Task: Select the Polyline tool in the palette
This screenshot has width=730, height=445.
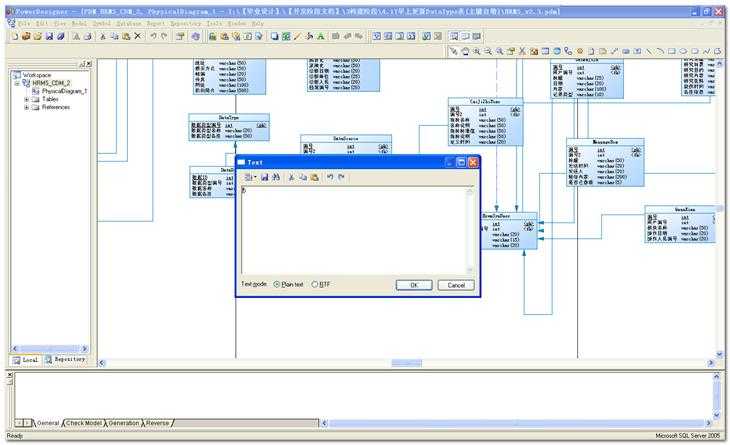Action: (706, 51)
